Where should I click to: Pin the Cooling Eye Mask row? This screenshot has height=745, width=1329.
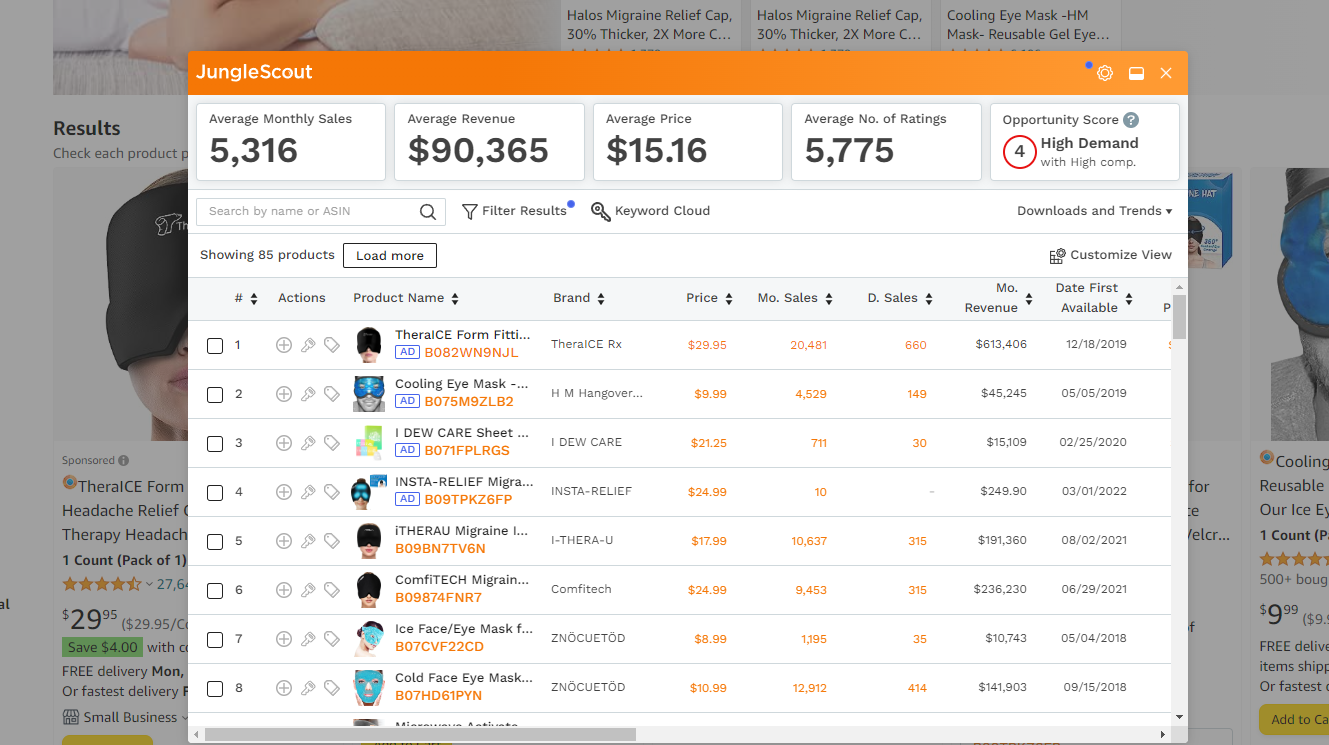click(x=308, y=394)
